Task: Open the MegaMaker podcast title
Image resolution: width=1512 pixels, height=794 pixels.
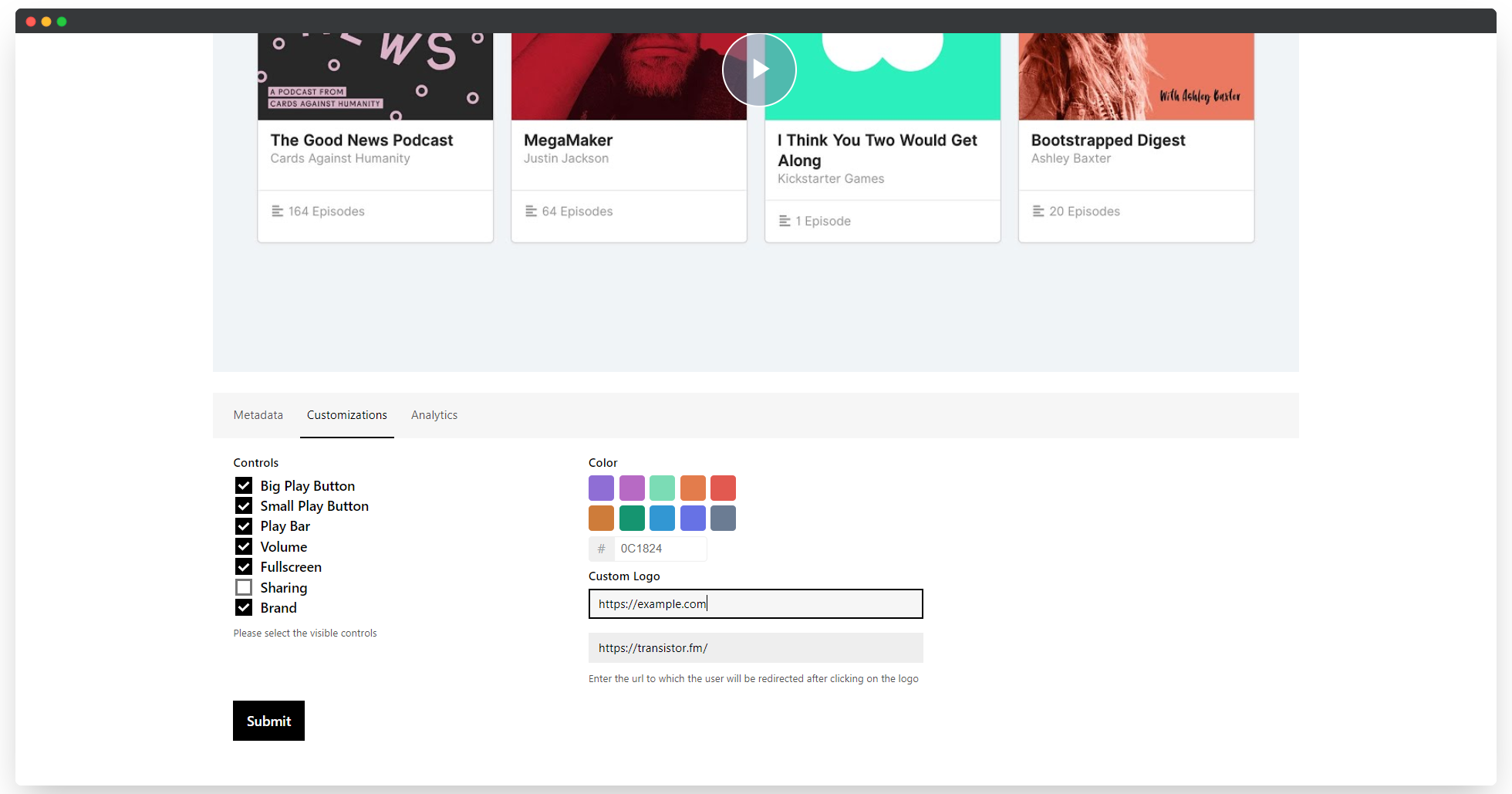Action: (x=569, y=140)
